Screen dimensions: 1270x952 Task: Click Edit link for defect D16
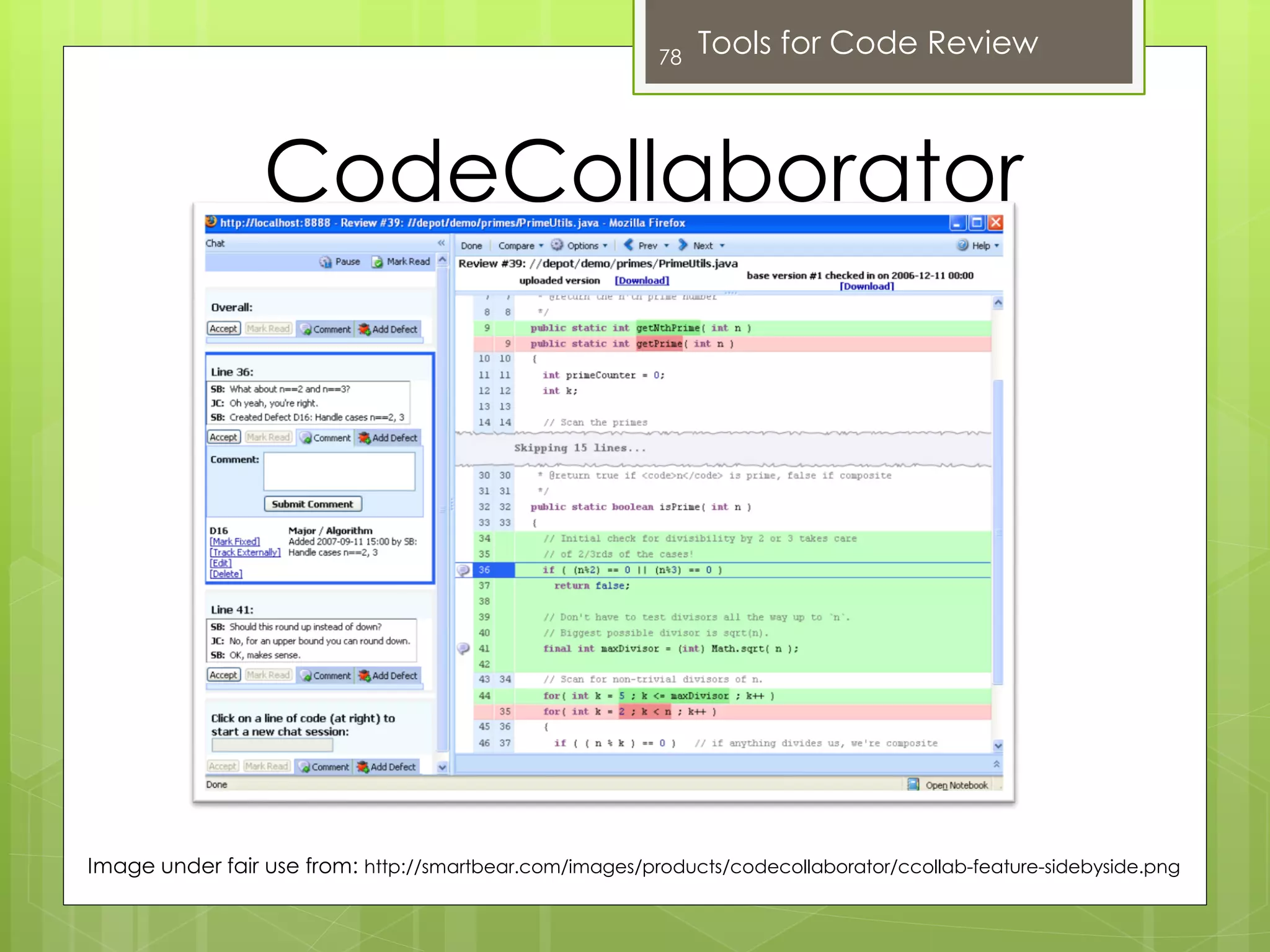[x=220, y=563]
